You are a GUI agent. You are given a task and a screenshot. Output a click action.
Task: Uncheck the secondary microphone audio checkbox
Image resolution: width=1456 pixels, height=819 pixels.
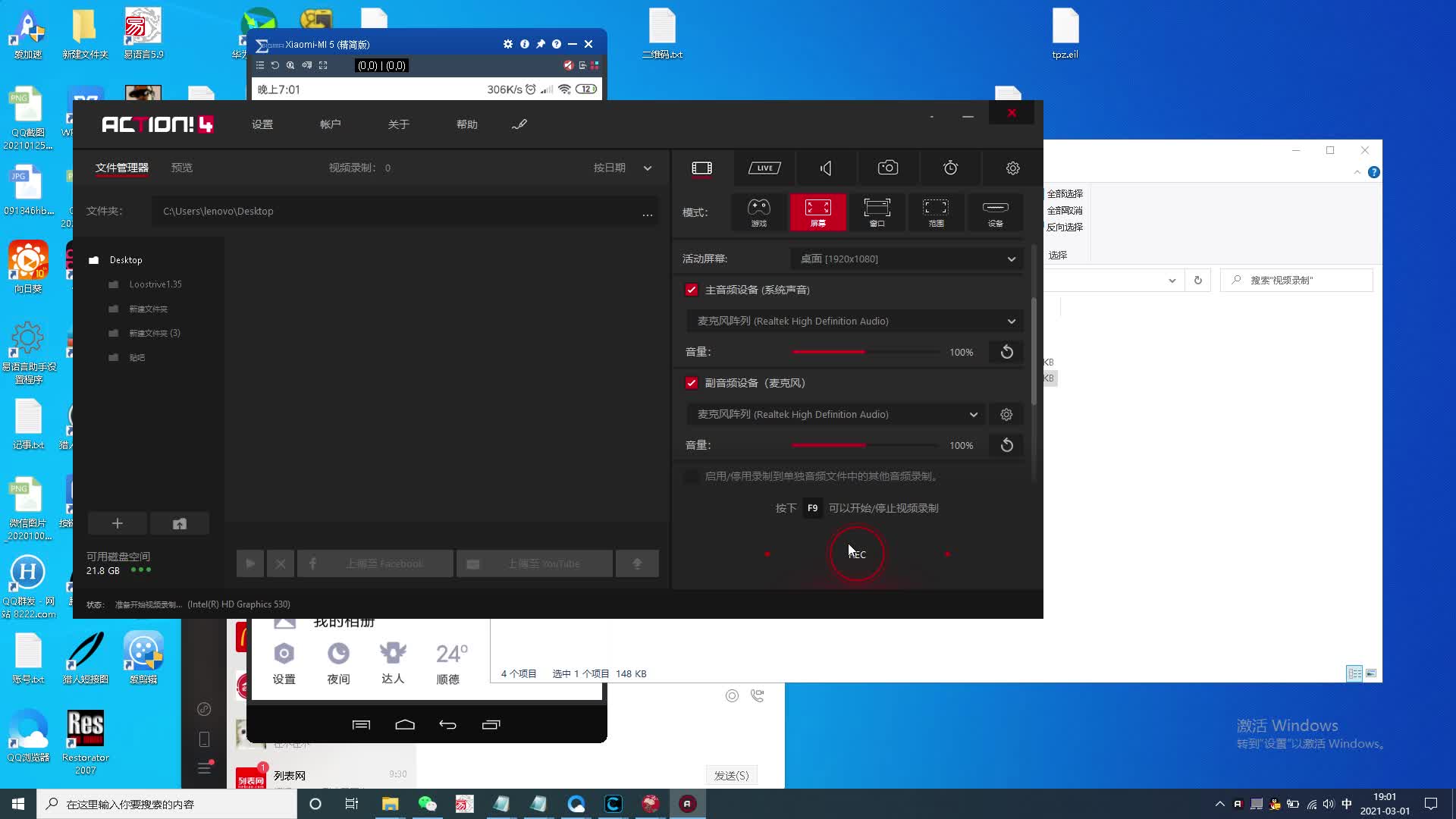click(x=691, y=383)
